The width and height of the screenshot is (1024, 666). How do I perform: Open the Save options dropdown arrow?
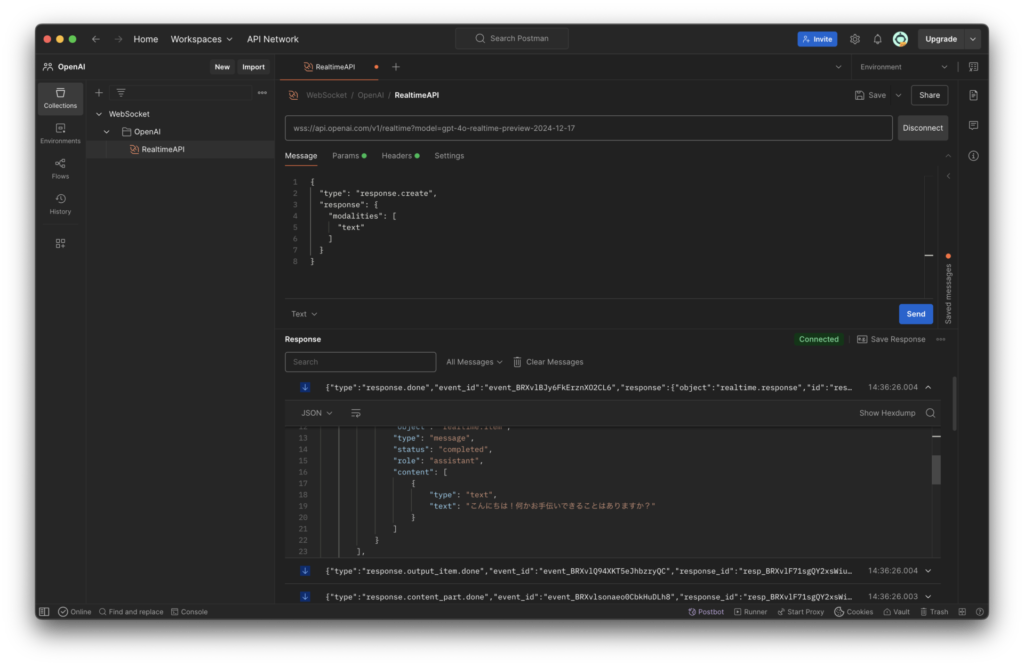click(x=898, y=95)
